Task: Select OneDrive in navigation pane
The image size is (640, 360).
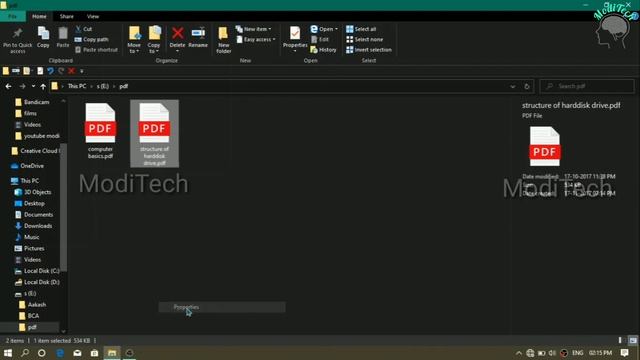Action: (x=27, y=166)
